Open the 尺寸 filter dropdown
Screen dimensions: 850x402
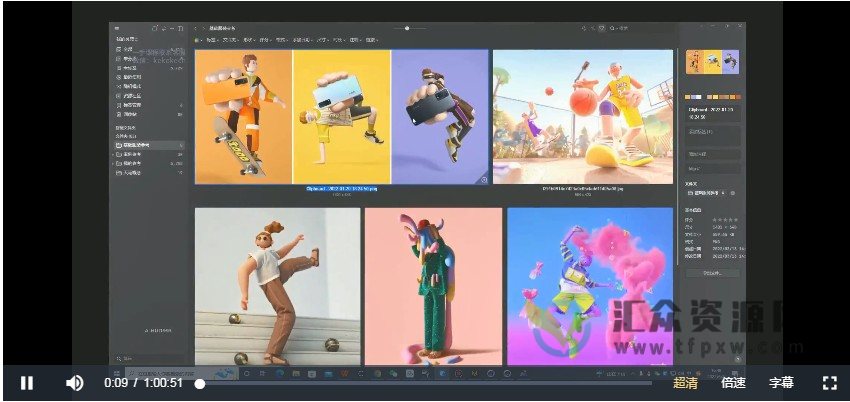[x=322, y=40]
